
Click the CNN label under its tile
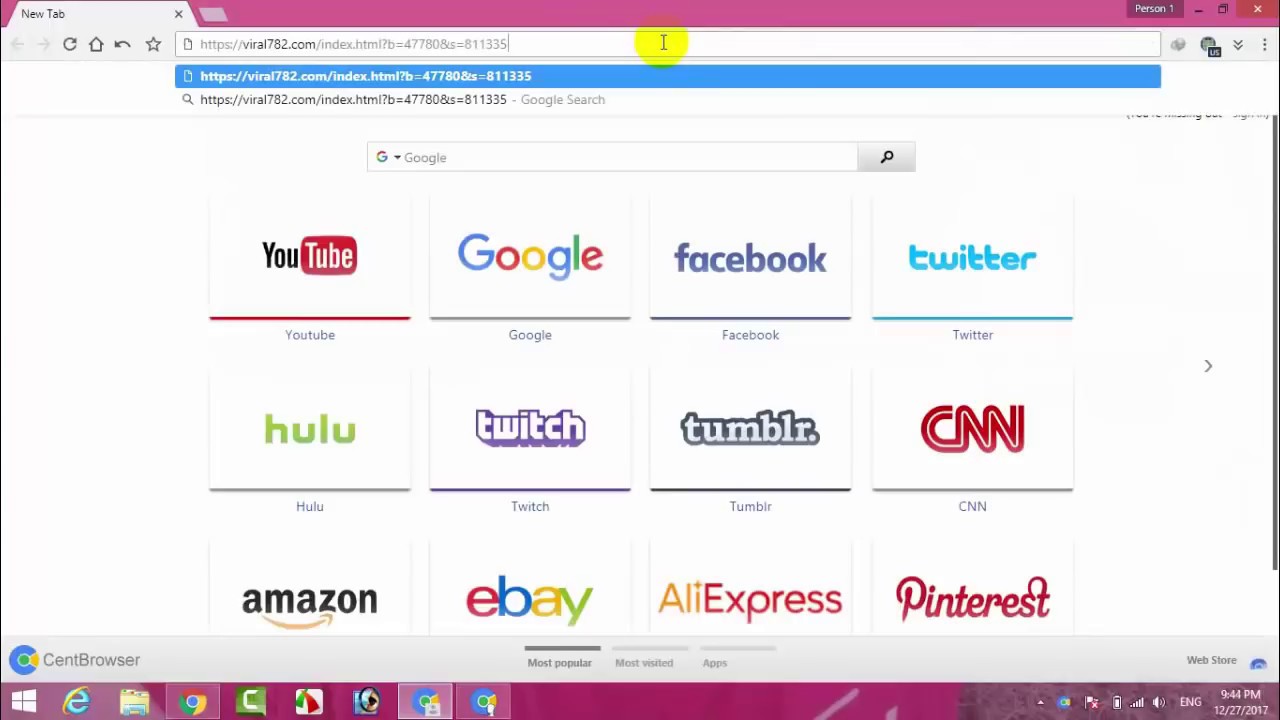[x=972, y=506]
